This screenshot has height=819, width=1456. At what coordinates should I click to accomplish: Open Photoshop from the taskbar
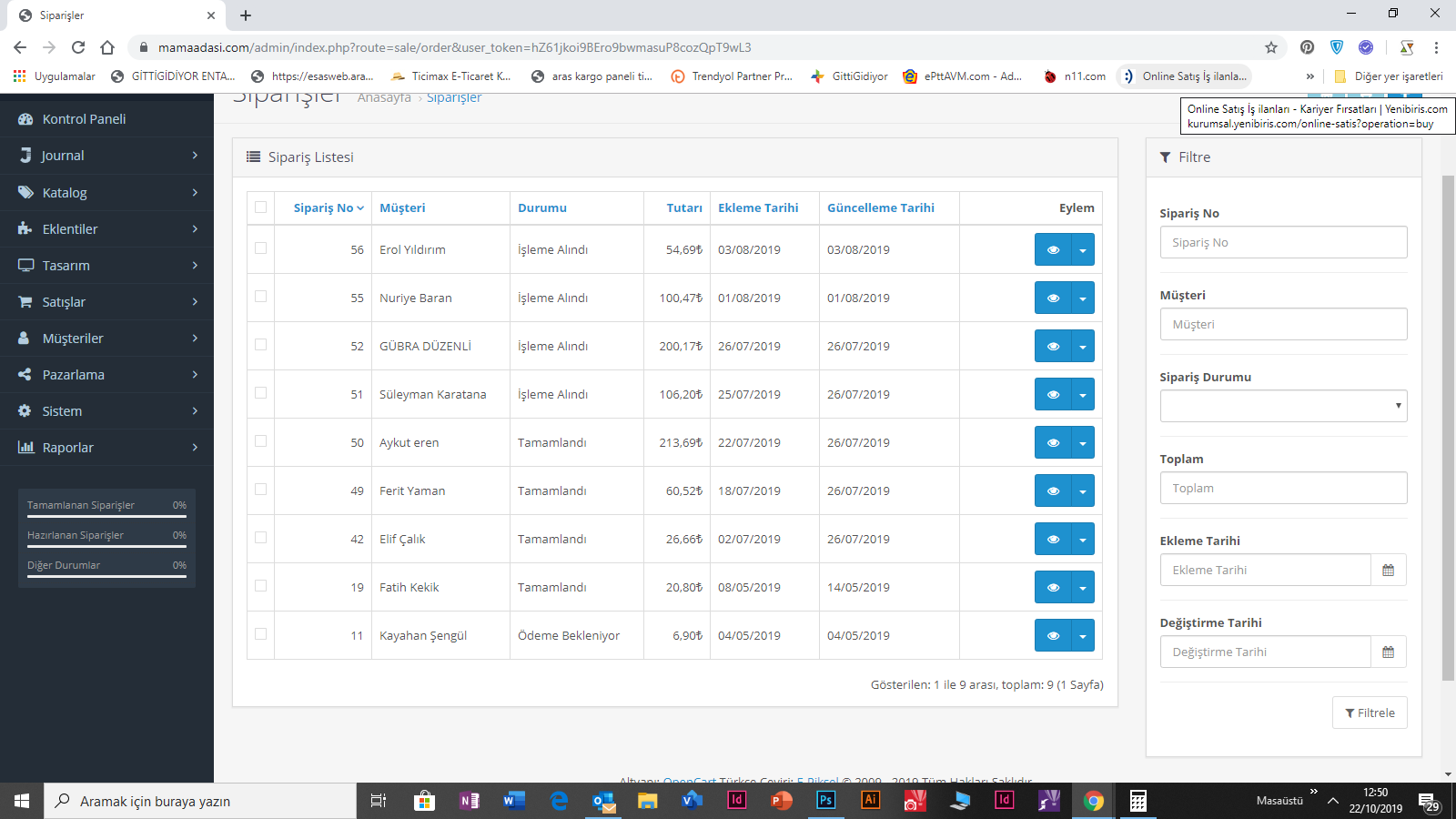point(825,801)
